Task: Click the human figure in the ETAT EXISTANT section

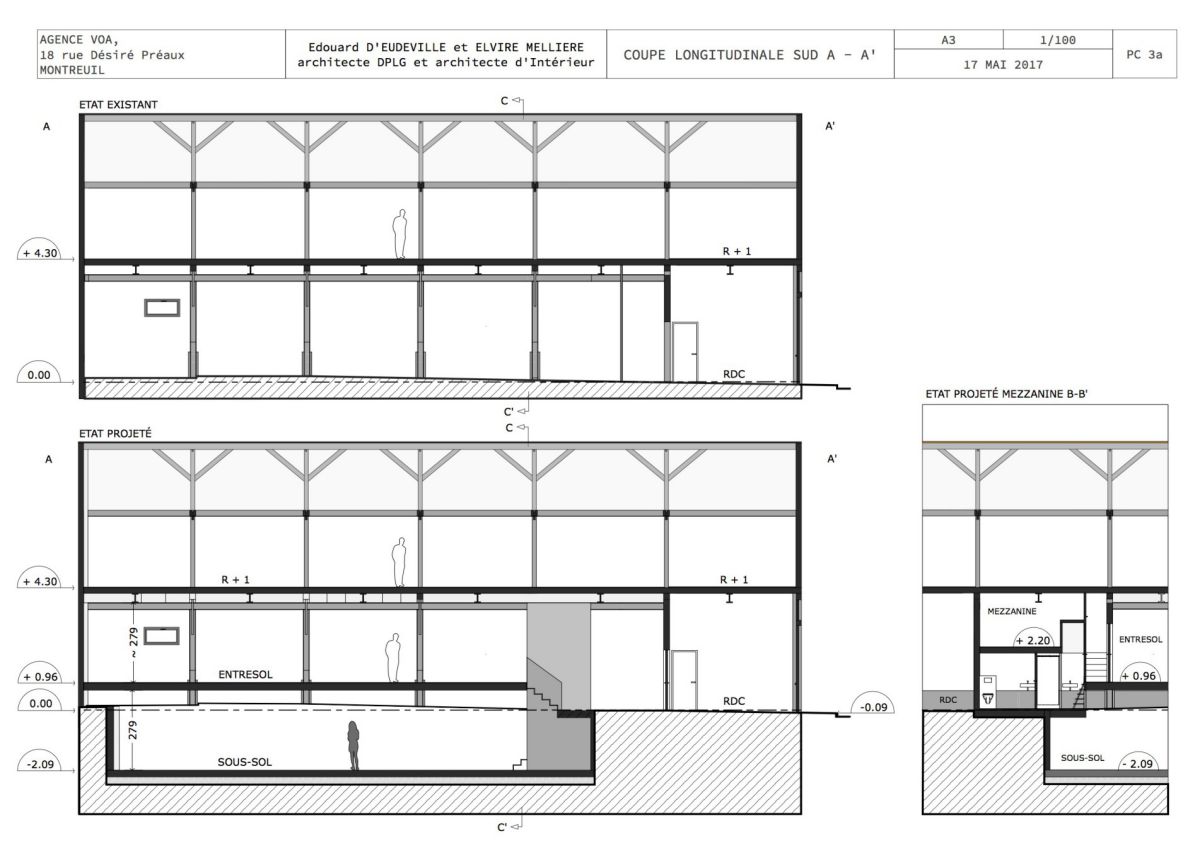Action: coord(400,235)
